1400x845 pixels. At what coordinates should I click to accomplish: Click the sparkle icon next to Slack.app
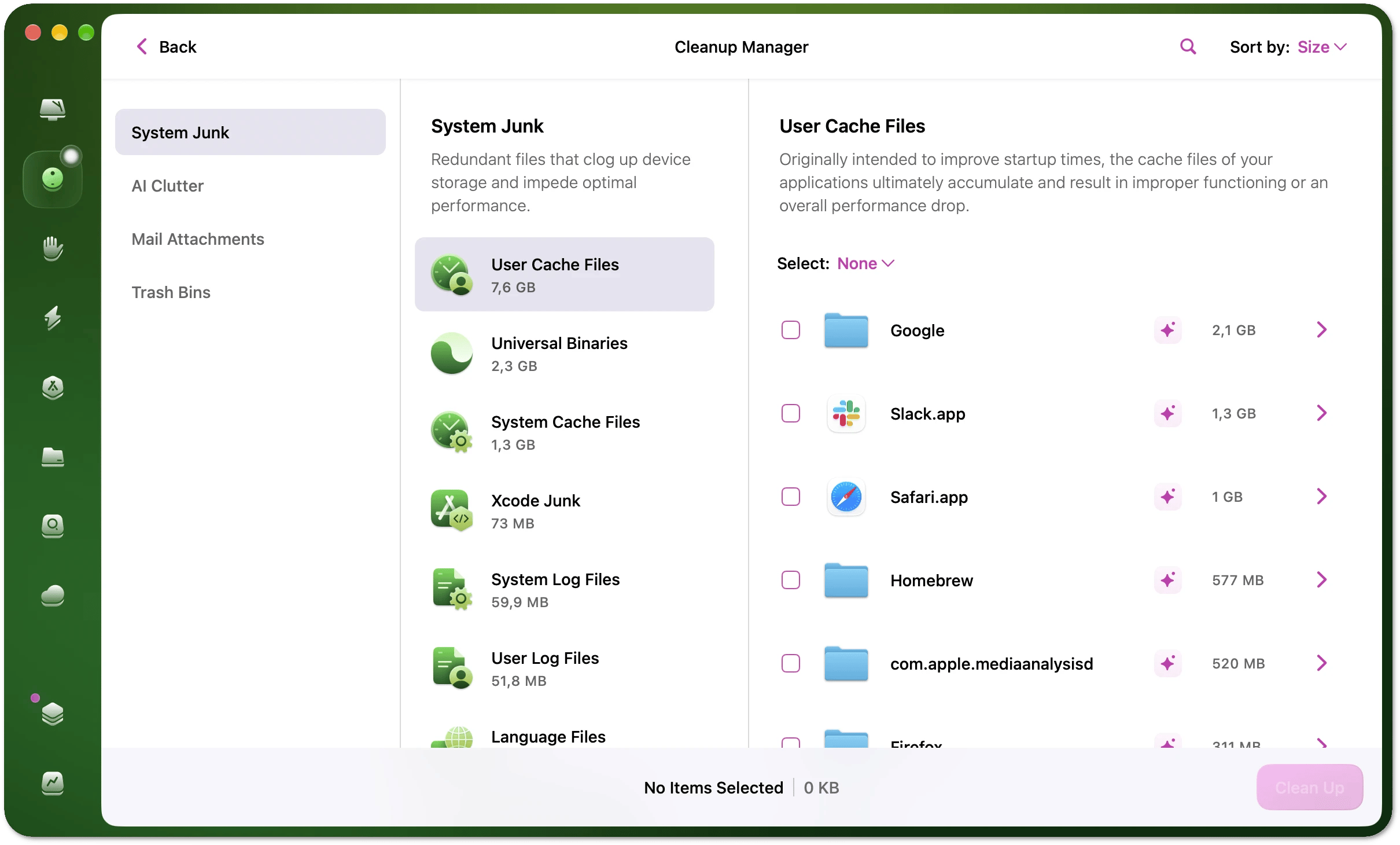coord(1168,413)
